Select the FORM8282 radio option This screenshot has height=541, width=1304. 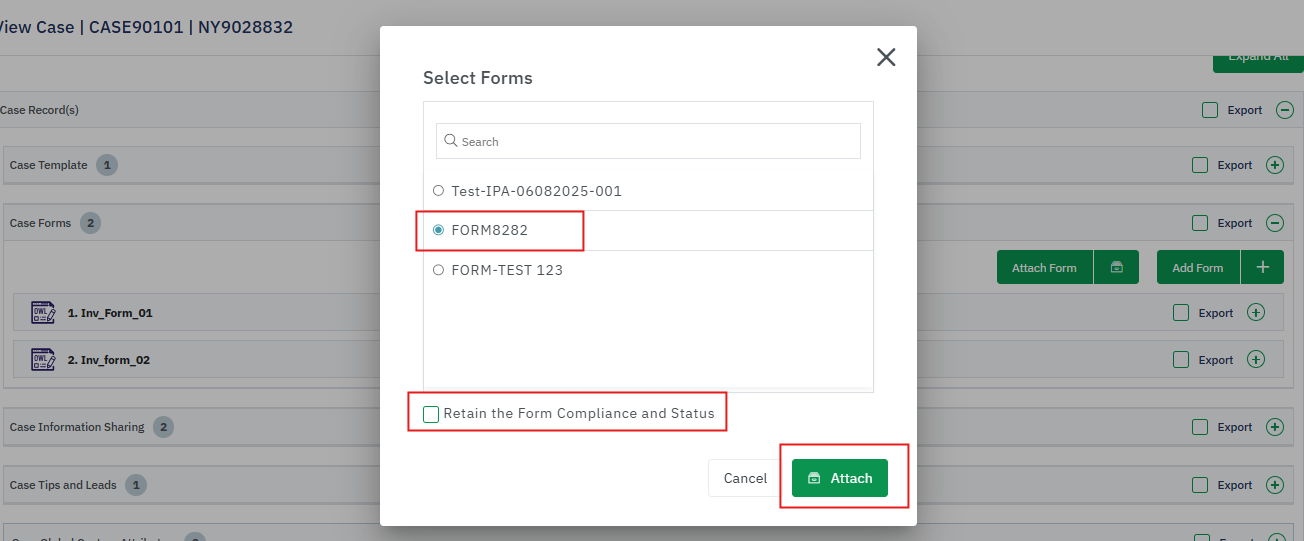click(x=438, y=230)
